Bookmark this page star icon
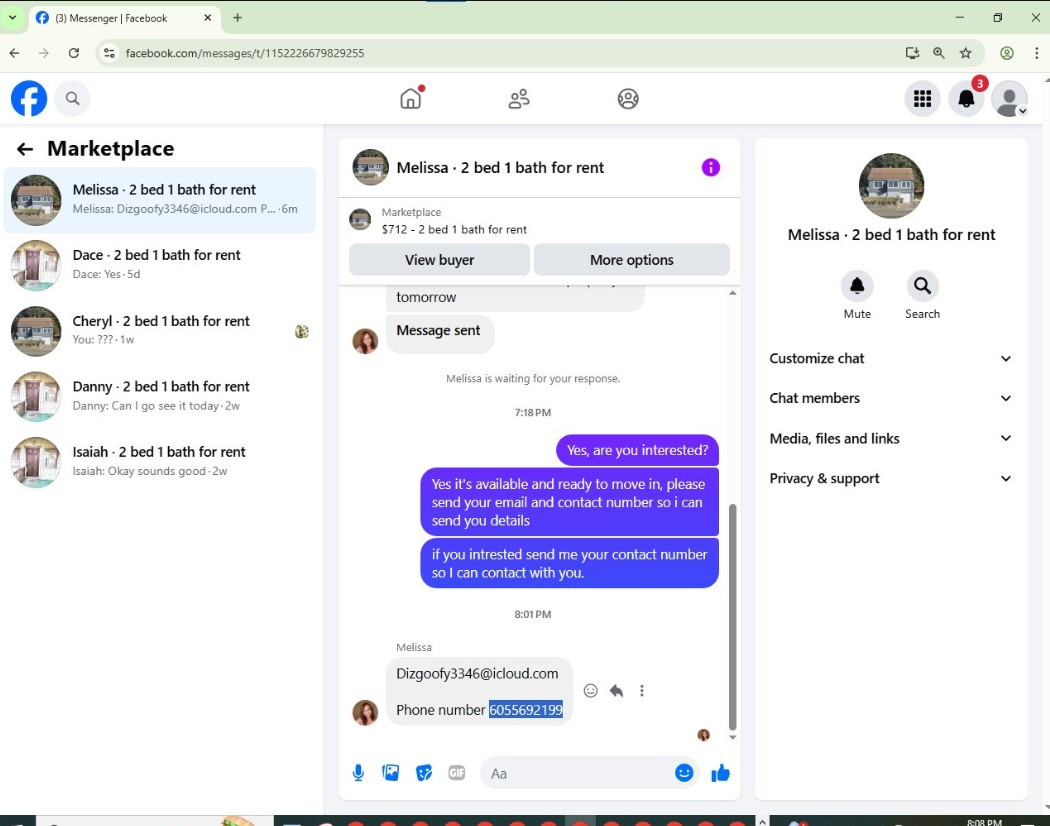Screen dimensions: 1050x826 coord(965,53)
